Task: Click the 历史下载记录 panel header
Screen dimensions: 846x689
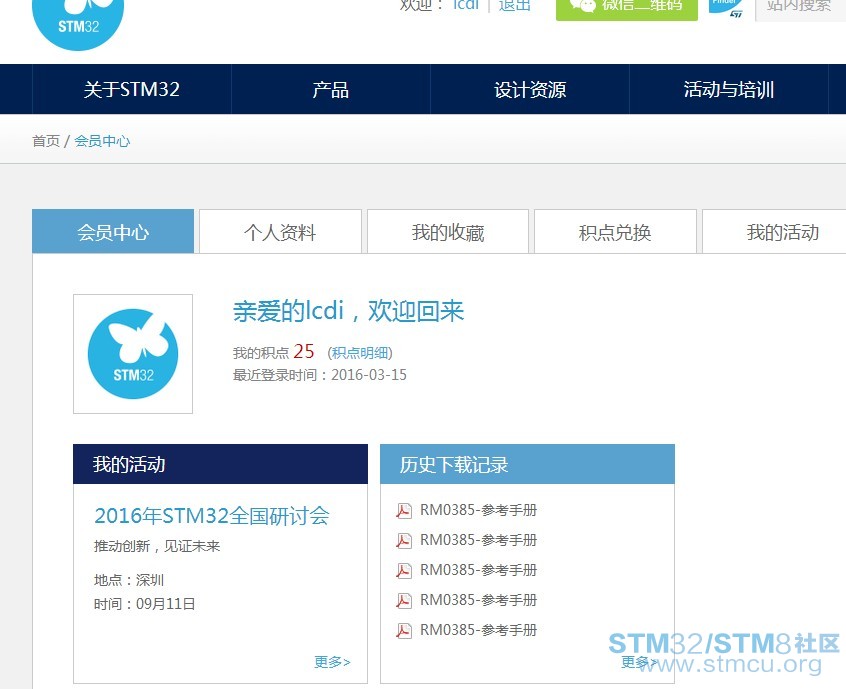Action: pyautogui.click(x=527, y=464)
